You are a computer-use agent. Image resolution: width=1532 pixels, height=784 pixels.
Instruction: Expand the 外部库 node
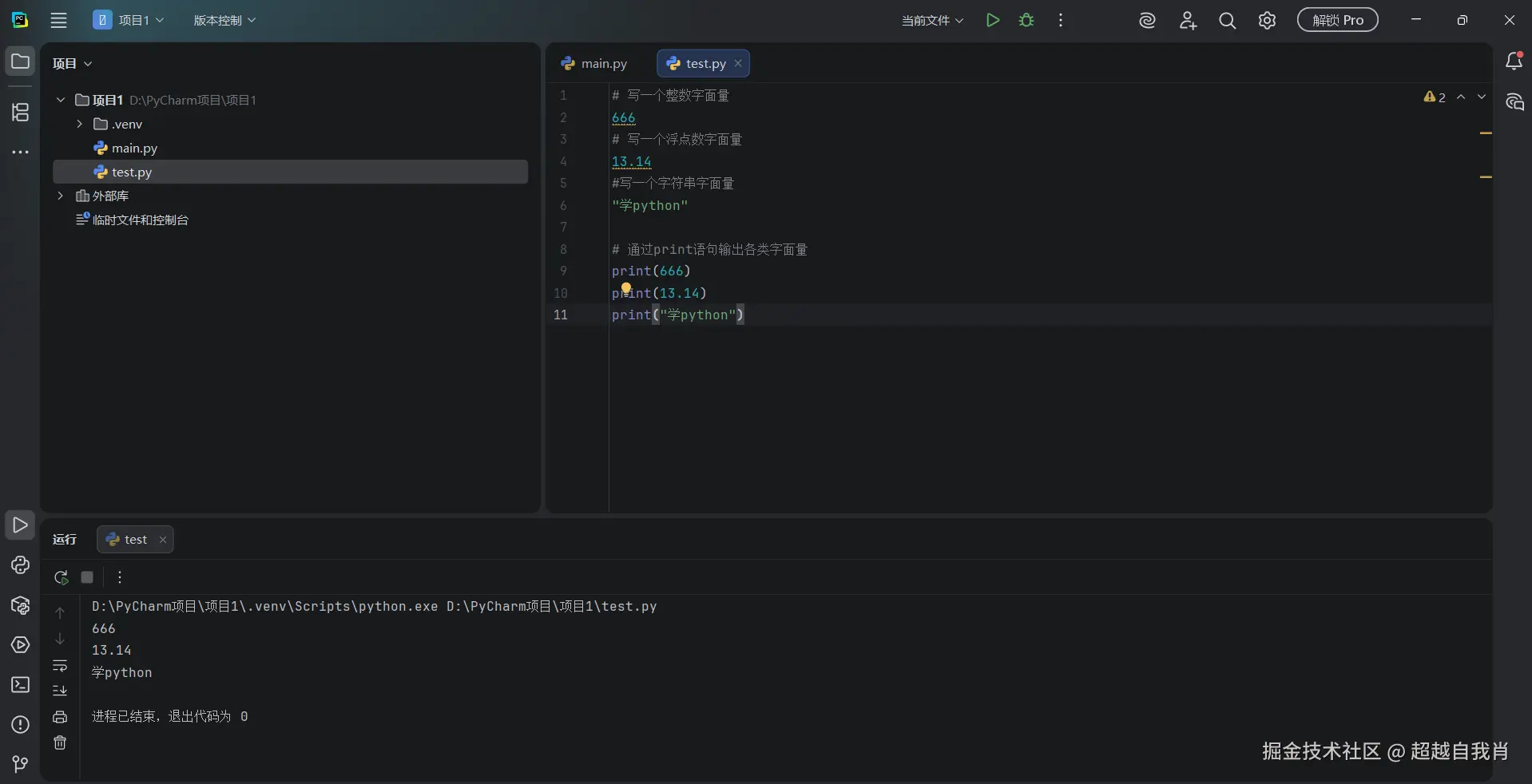coord(61,196)
